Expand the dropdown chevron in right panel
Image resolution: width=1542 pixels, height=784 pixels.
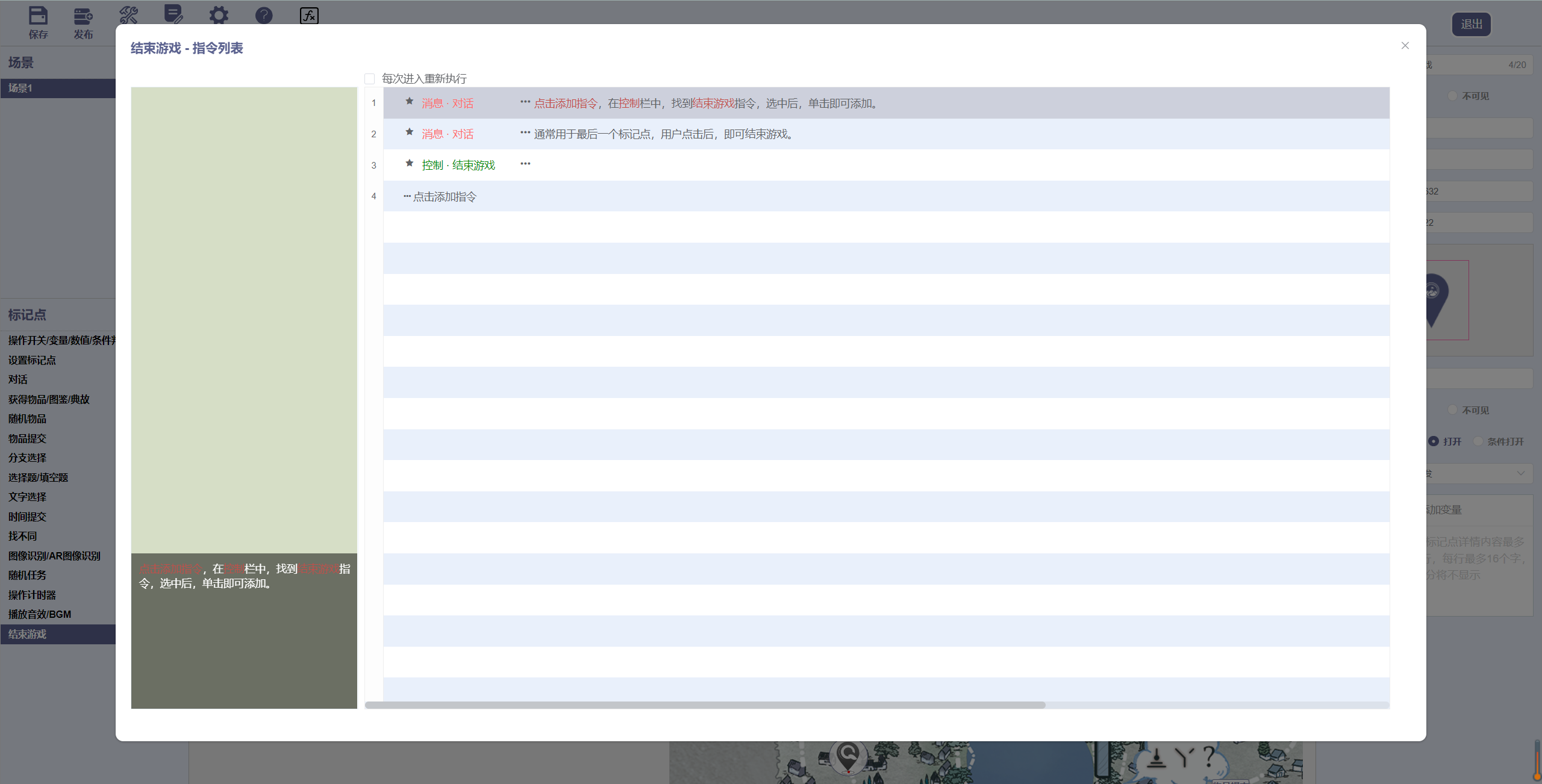click(1521, 473)
